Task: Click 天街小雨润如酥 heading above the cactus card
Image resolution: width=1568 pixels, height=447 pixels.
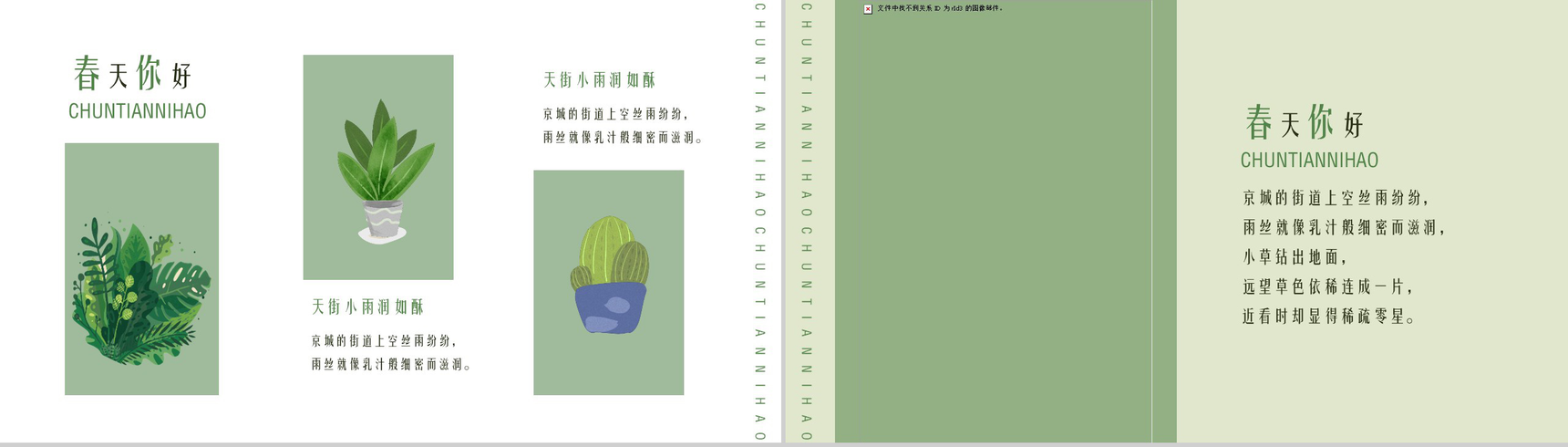Action: 600,80
